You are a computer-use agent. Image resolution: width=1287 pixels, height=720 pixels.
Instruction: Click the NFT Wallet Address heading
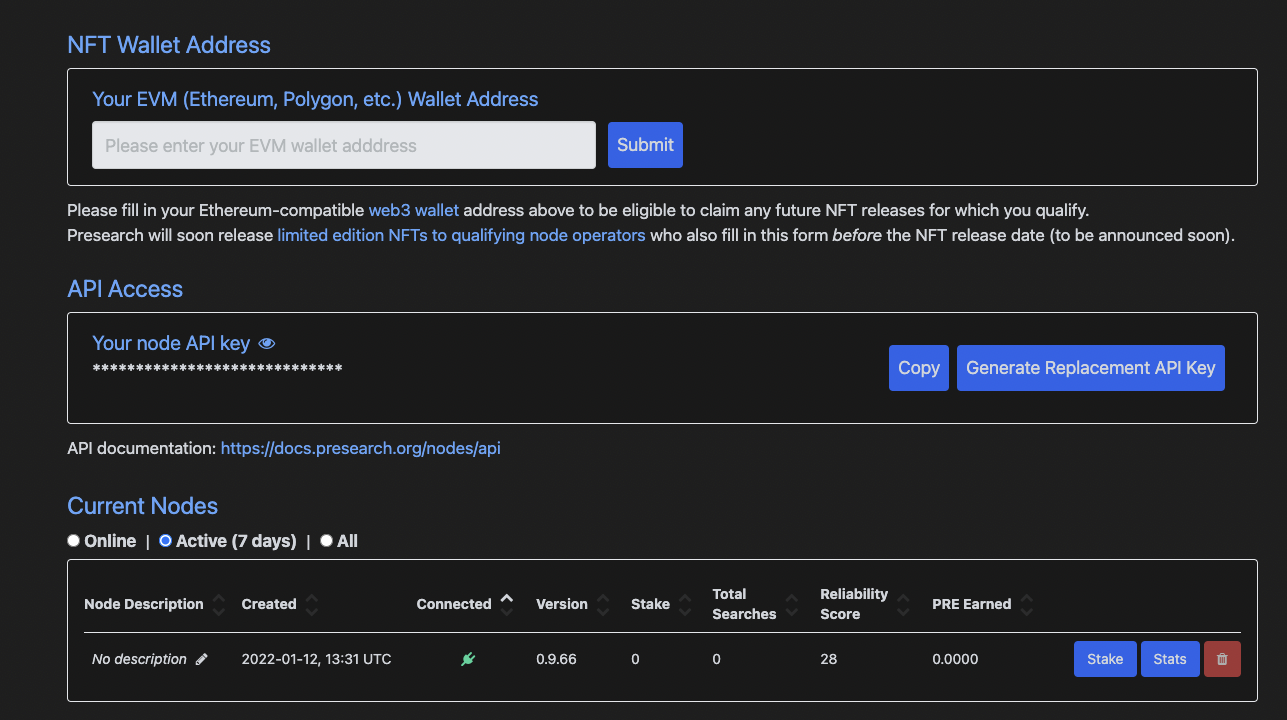pyautogui.click(x=169, y=45)
